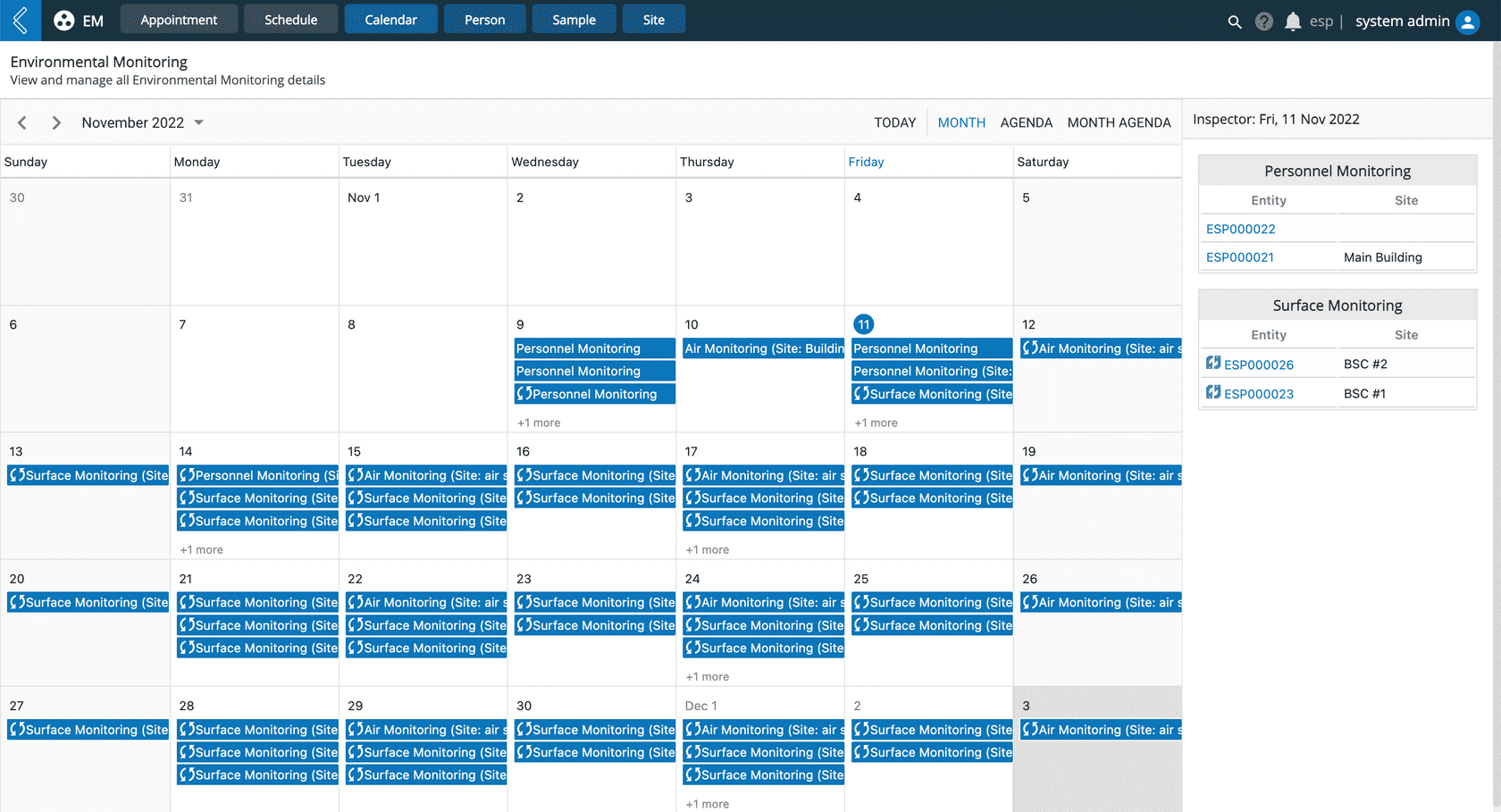Open first Personnel Monitoring event on November 9
Viewport: 1501px width, 812px height.
pos(595,348)
